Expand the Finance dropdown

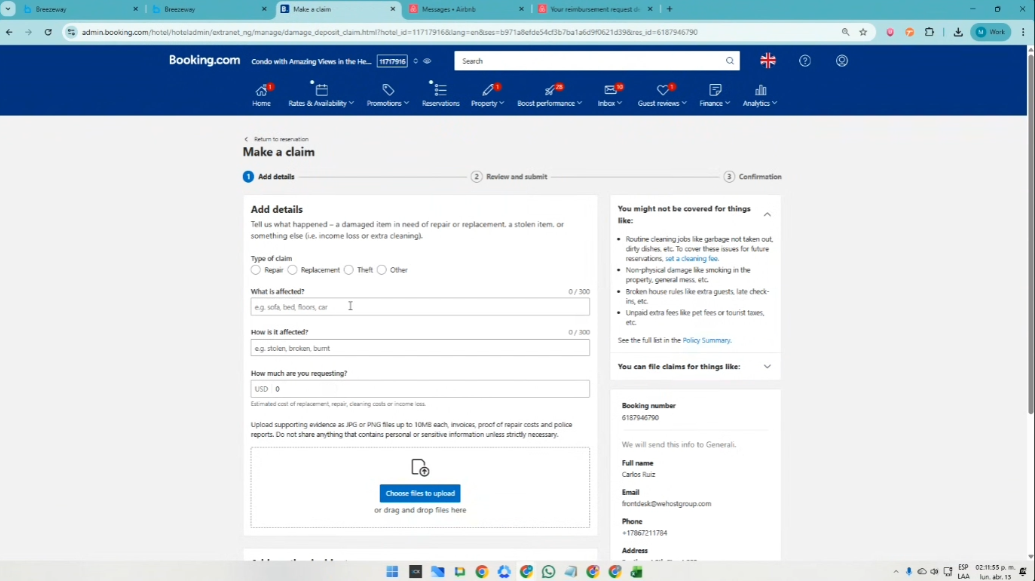click(727, 103)
